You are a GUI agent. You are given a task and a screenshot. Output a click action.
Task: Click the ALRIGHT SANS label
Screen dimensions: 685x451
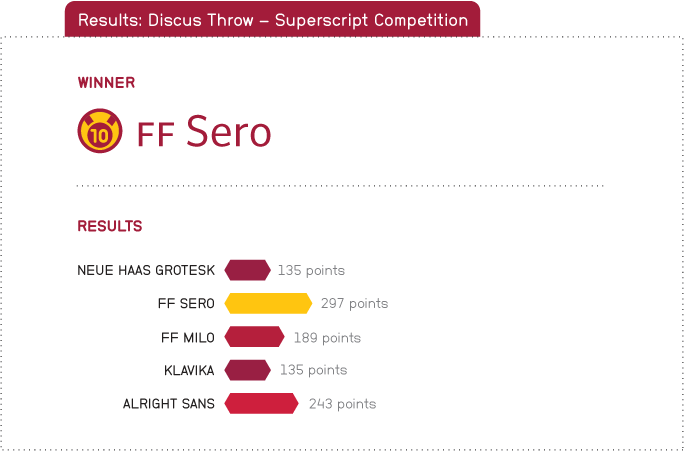pyautogui.click(x=169, y=404)
